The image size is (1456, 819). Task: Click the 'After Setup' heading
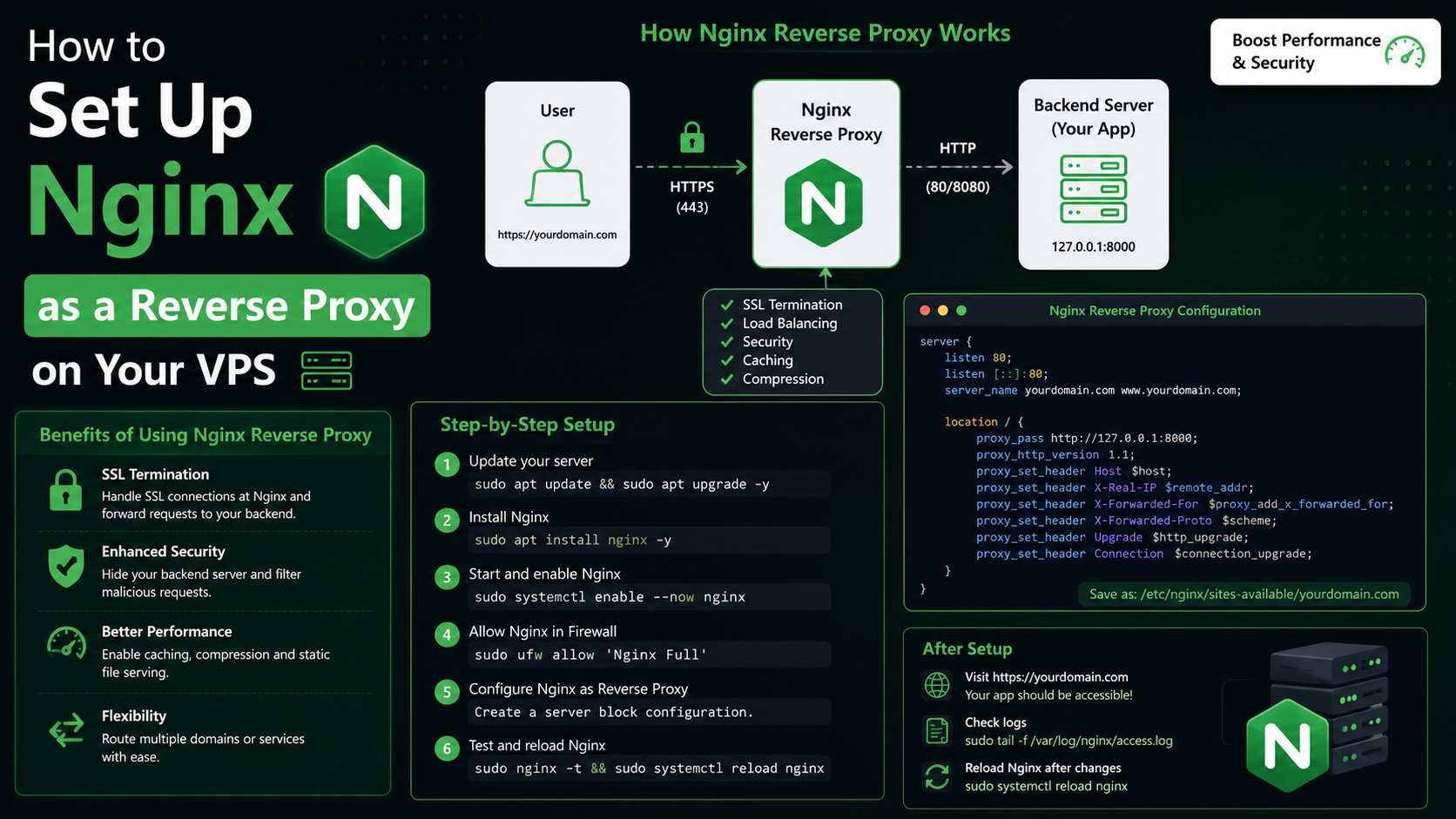[967, 648]
